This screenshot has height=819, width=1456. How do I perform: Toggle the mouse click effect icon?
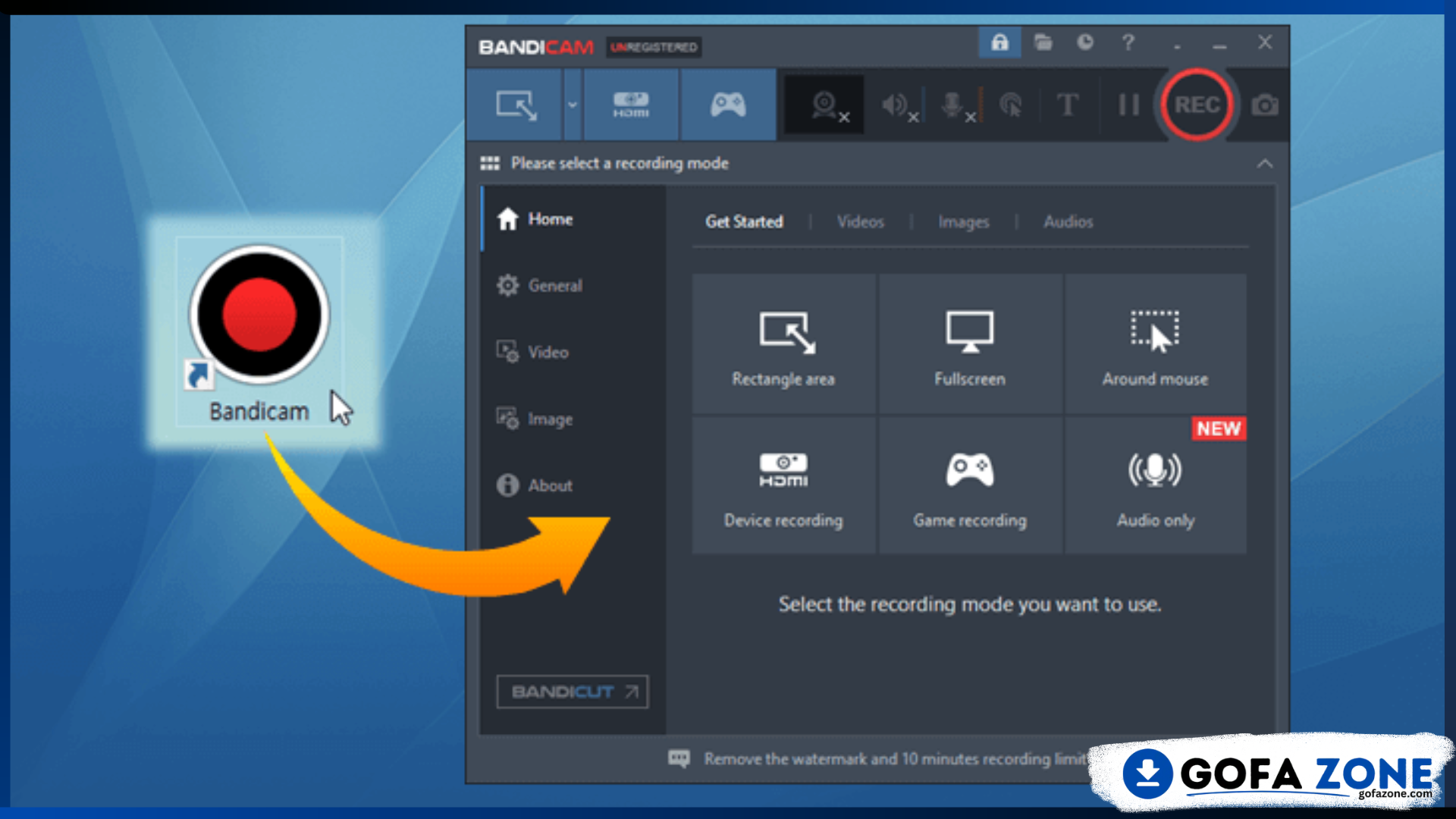tap(1011, 105)
